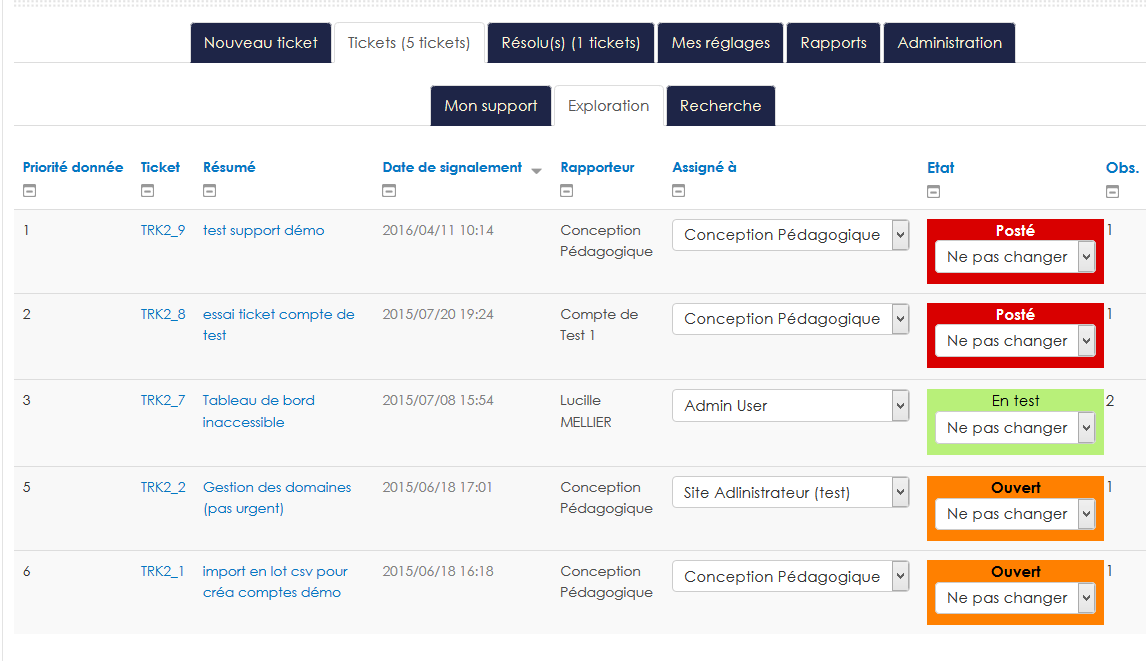
Task: Collapse the Priorité donnée column icon
Action: pos(29,191)
